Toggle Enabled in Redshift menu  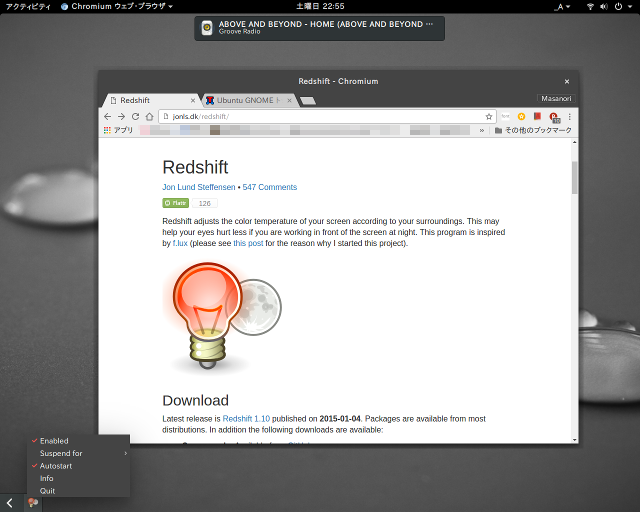point(78,441)
